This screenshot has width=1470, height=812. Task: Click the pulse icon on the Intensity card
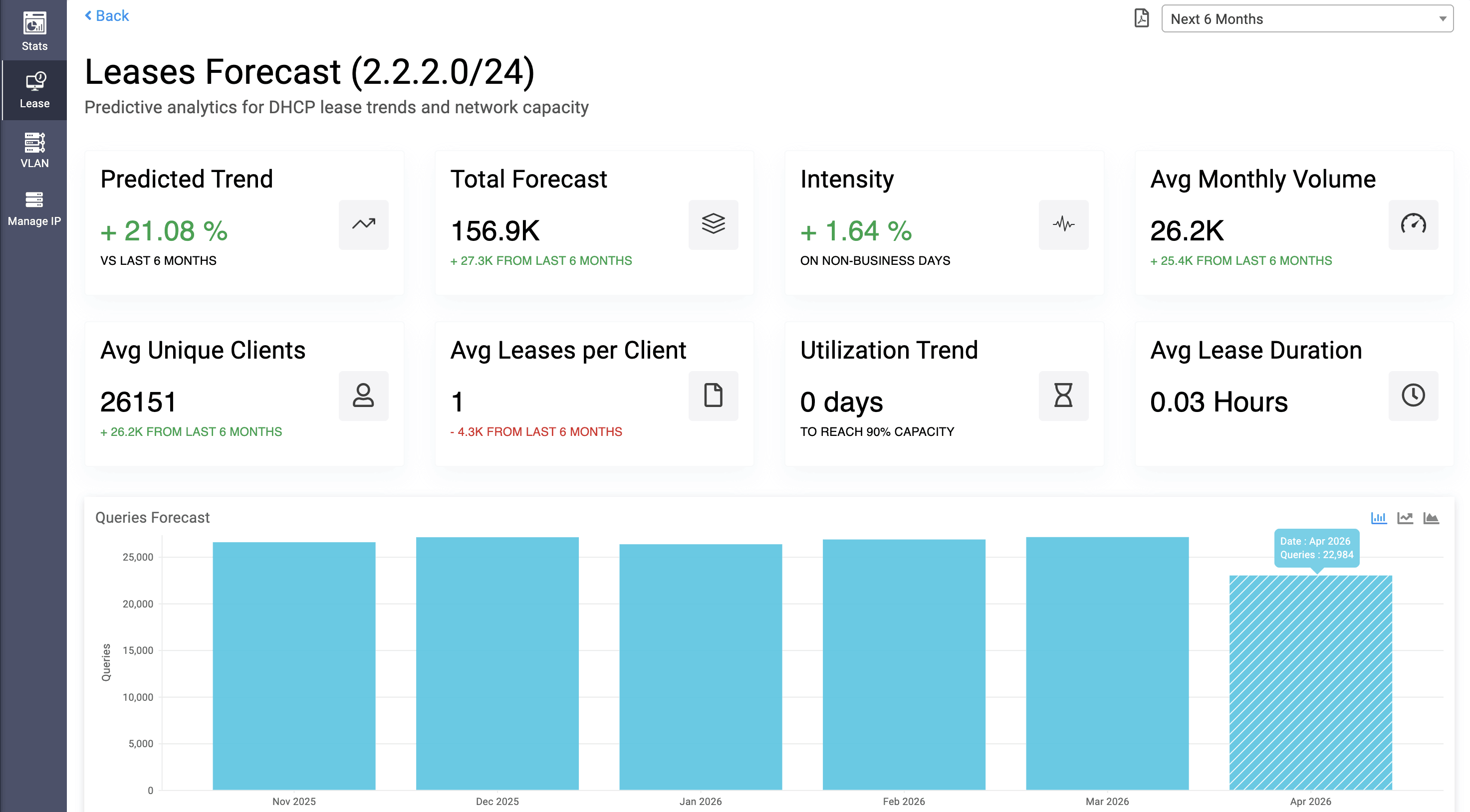tap(1063, 224)
